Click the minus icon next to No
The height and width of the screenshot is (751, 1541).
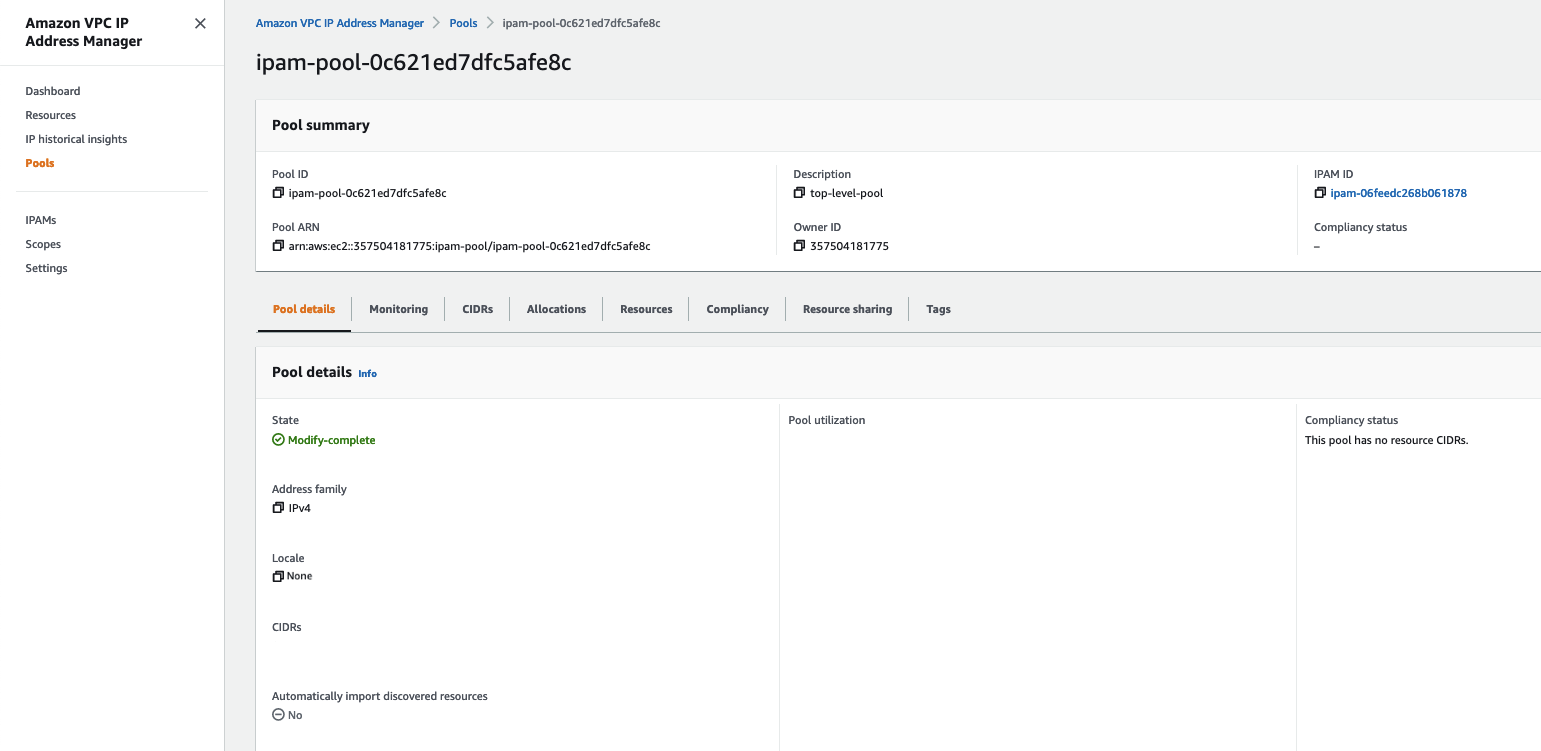[x=277, y=714]
